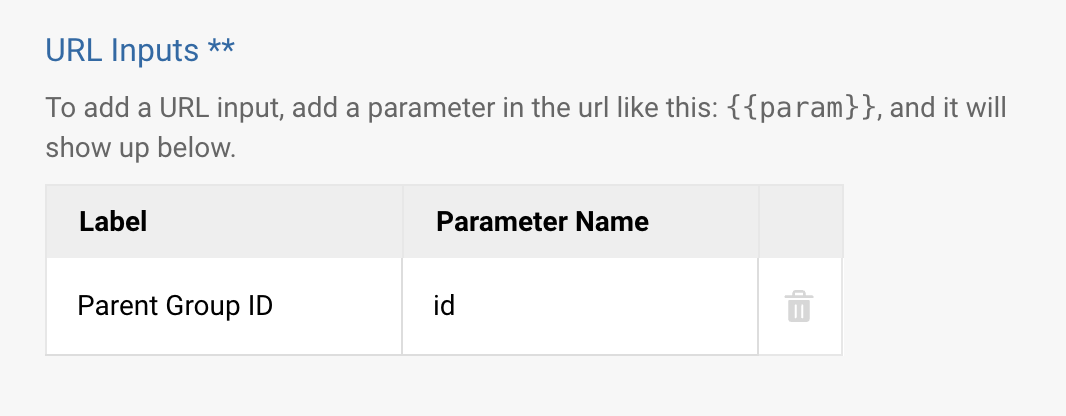Click the 'and it will' text after {{param}}

(948, 108)
